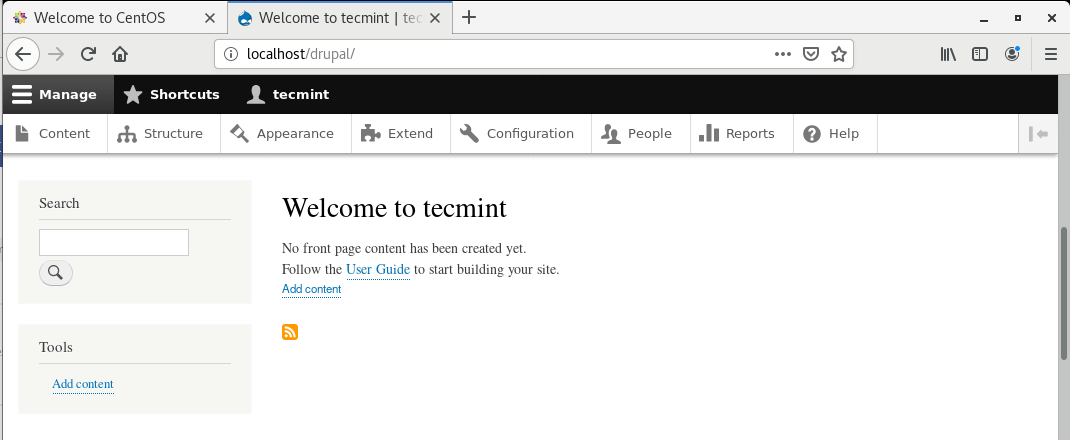Viewport: 1070px width, 440px height.
Task: Open the Configuration admin page
Action: [521, 134]
